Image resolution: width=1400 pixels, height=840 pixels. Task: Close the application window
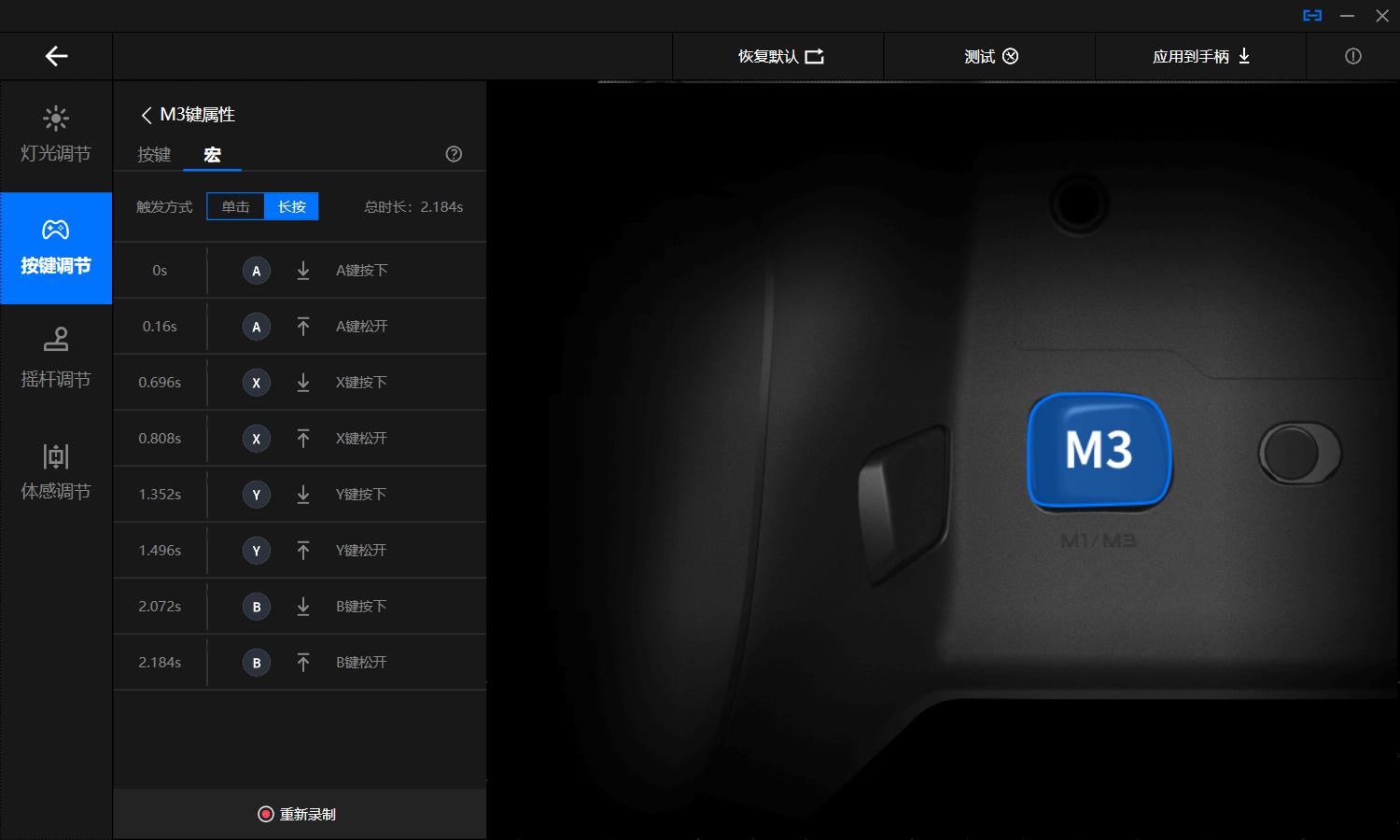click(1382, 16)
